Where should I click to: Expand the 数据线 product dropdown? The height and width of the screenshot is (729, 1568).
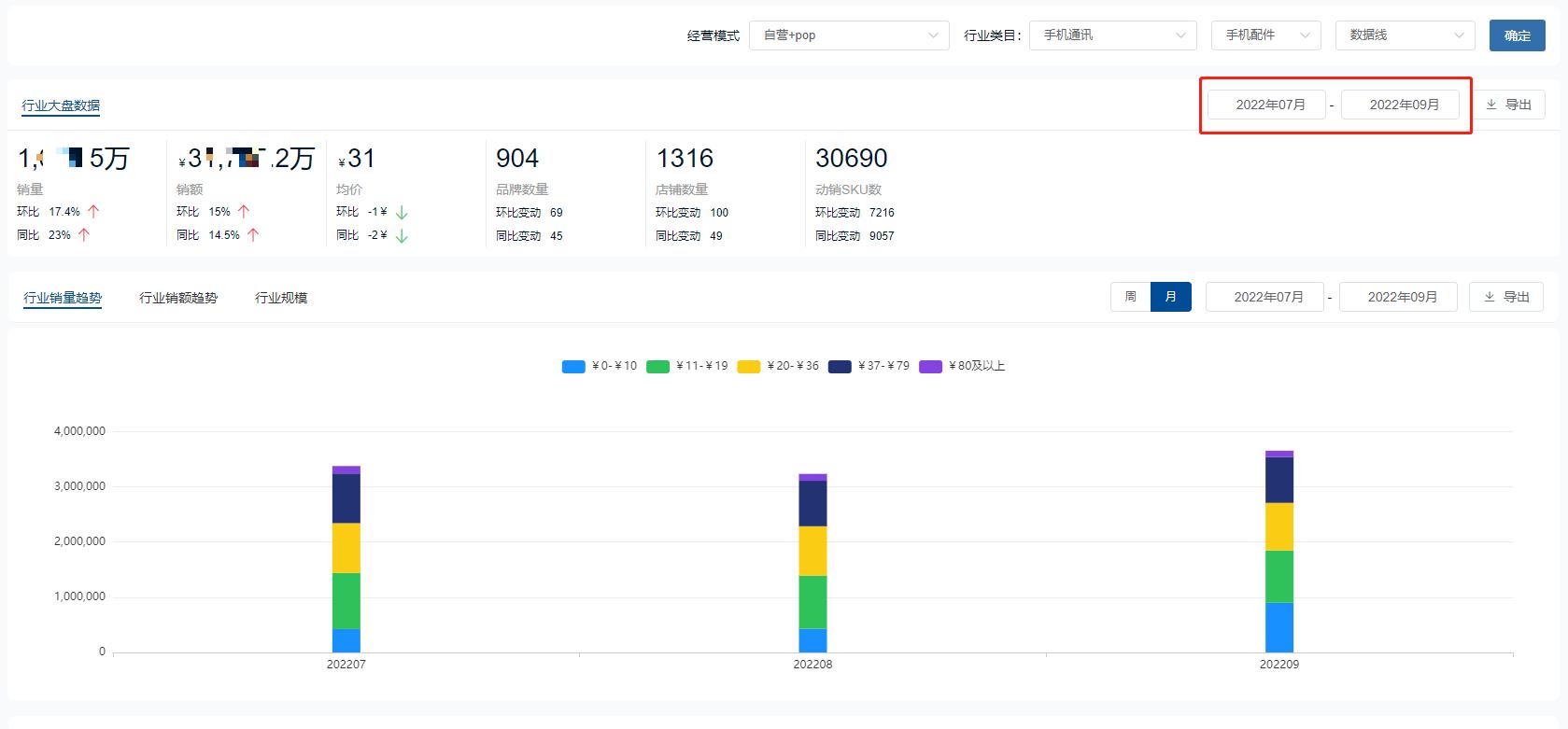(x=1406, y=35)
